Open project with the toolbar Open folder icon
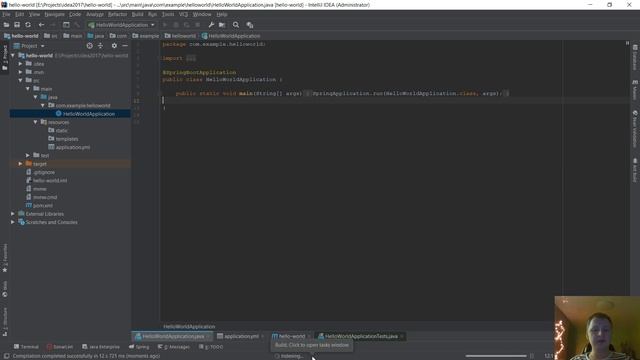 pyautogui.click(x=6, y=25)
